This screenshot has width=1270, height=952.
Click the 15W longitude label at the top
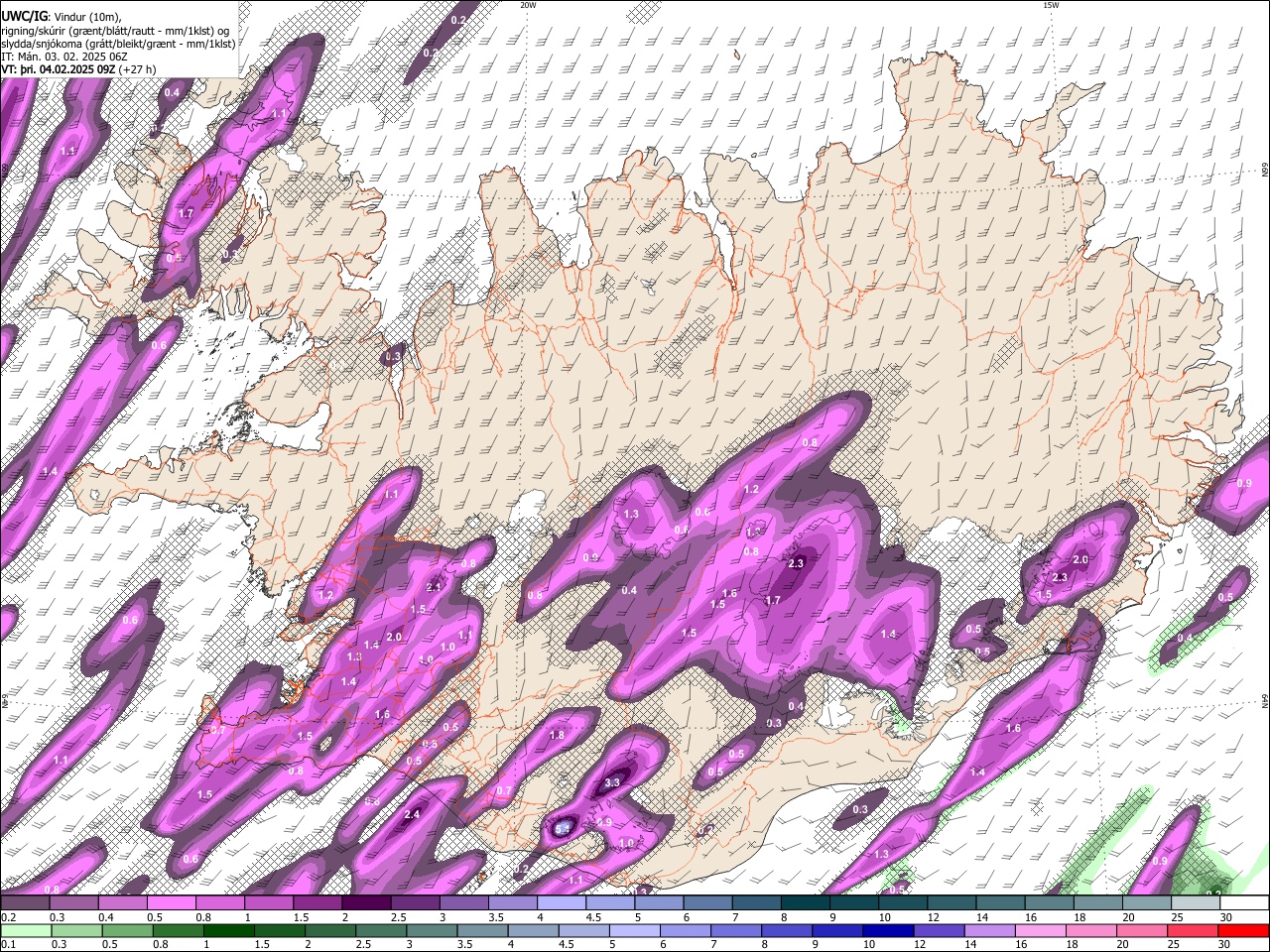pyautogui.click(x=1051, y=5)
